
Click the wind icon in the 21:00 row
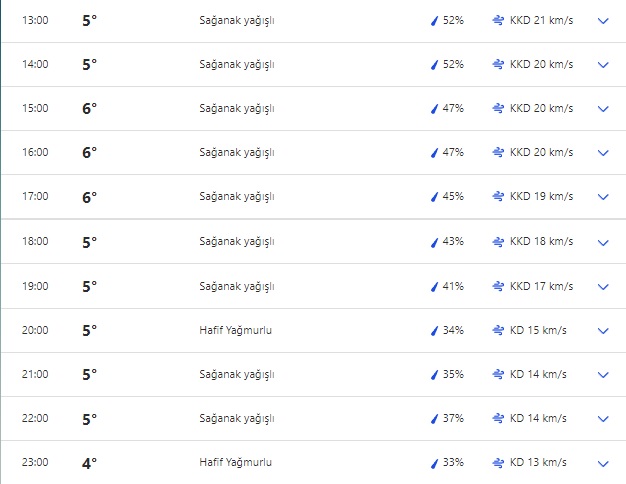point(497,374)
